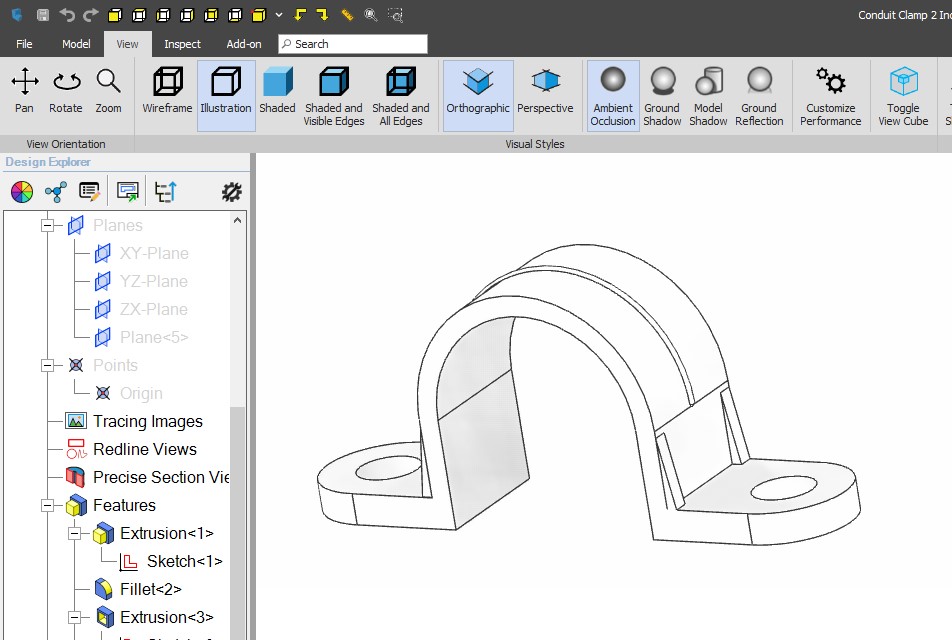Viewport: 952px width, 640px height.
Task: Open the File menu
Action: tap(24, 44)
